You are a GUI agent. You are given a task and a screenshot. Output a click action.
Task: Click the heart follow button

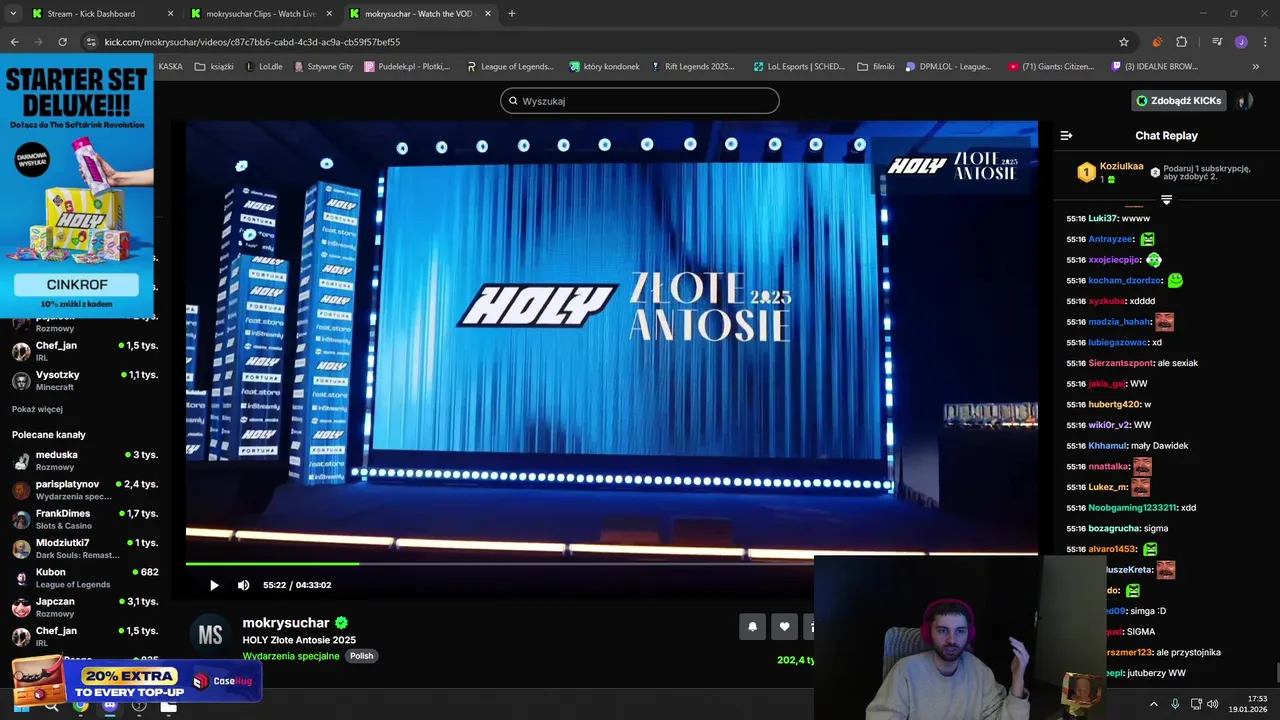pyautogui.click(x=785, y=627)
